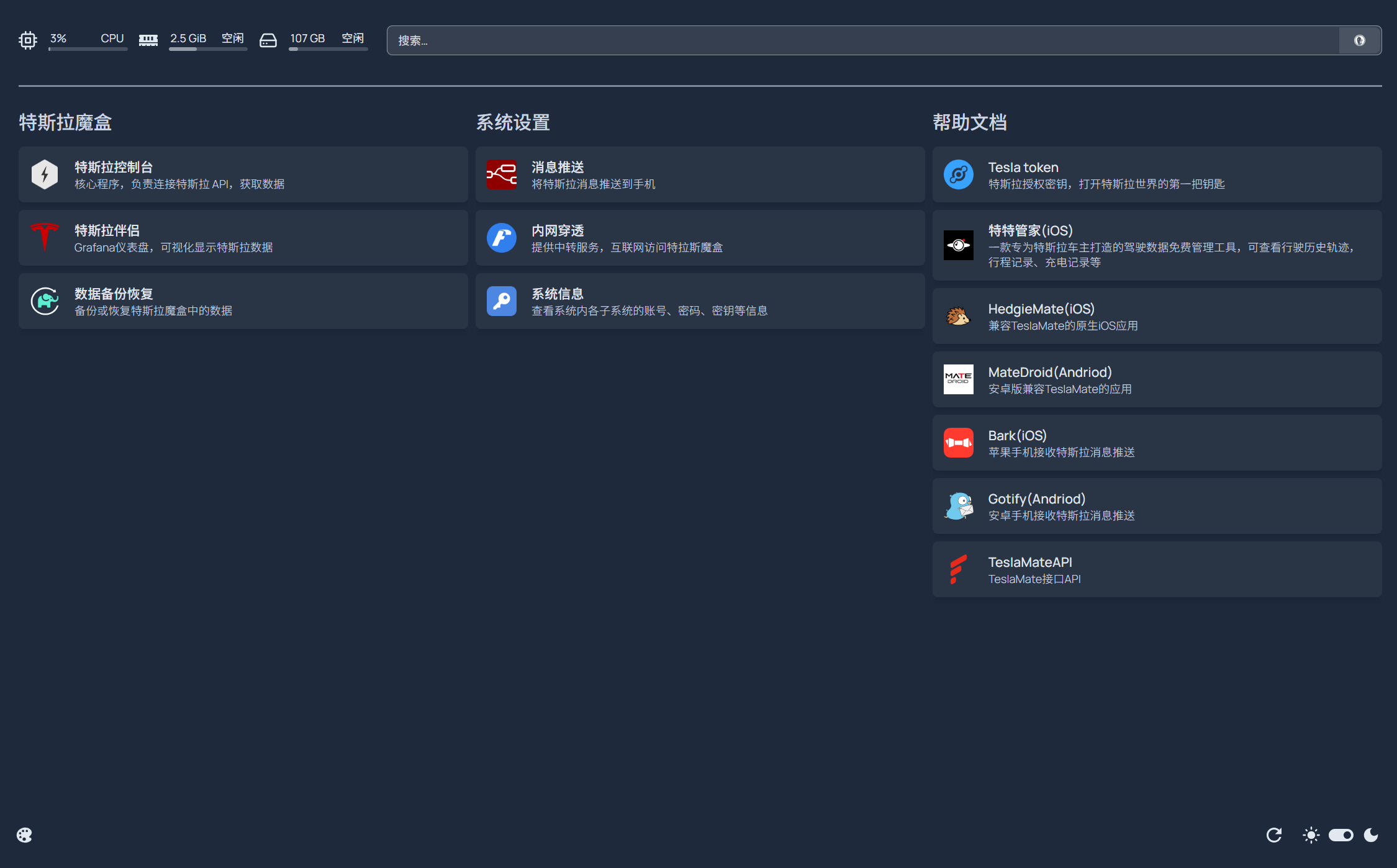Image resolution: width=1397 pixels, height=868 pixels.
Task: Collapse the 系统设置 group heading
Action: [513, 122]
